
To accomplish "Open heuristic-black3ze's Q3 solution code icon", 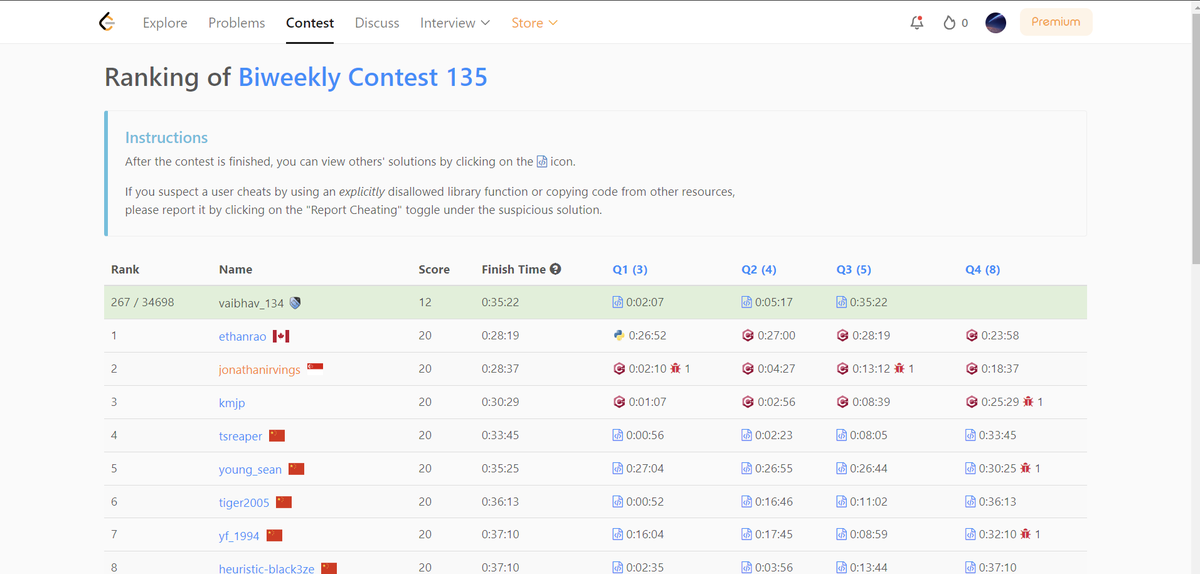I will 842,568.
